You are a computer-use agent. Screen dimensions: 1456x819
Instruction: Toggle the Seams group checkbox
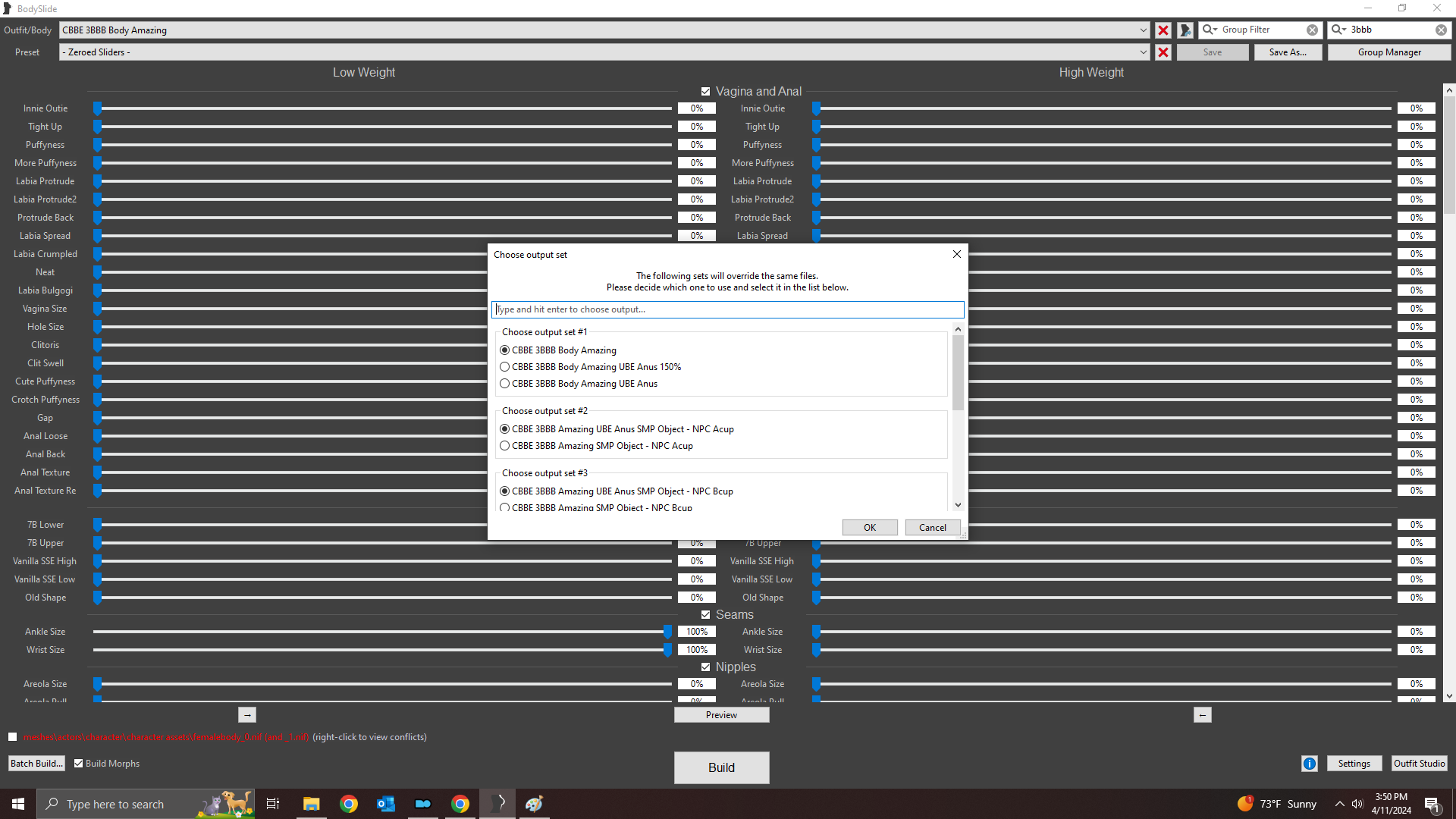pyautogui.click(x=706, y=615)
